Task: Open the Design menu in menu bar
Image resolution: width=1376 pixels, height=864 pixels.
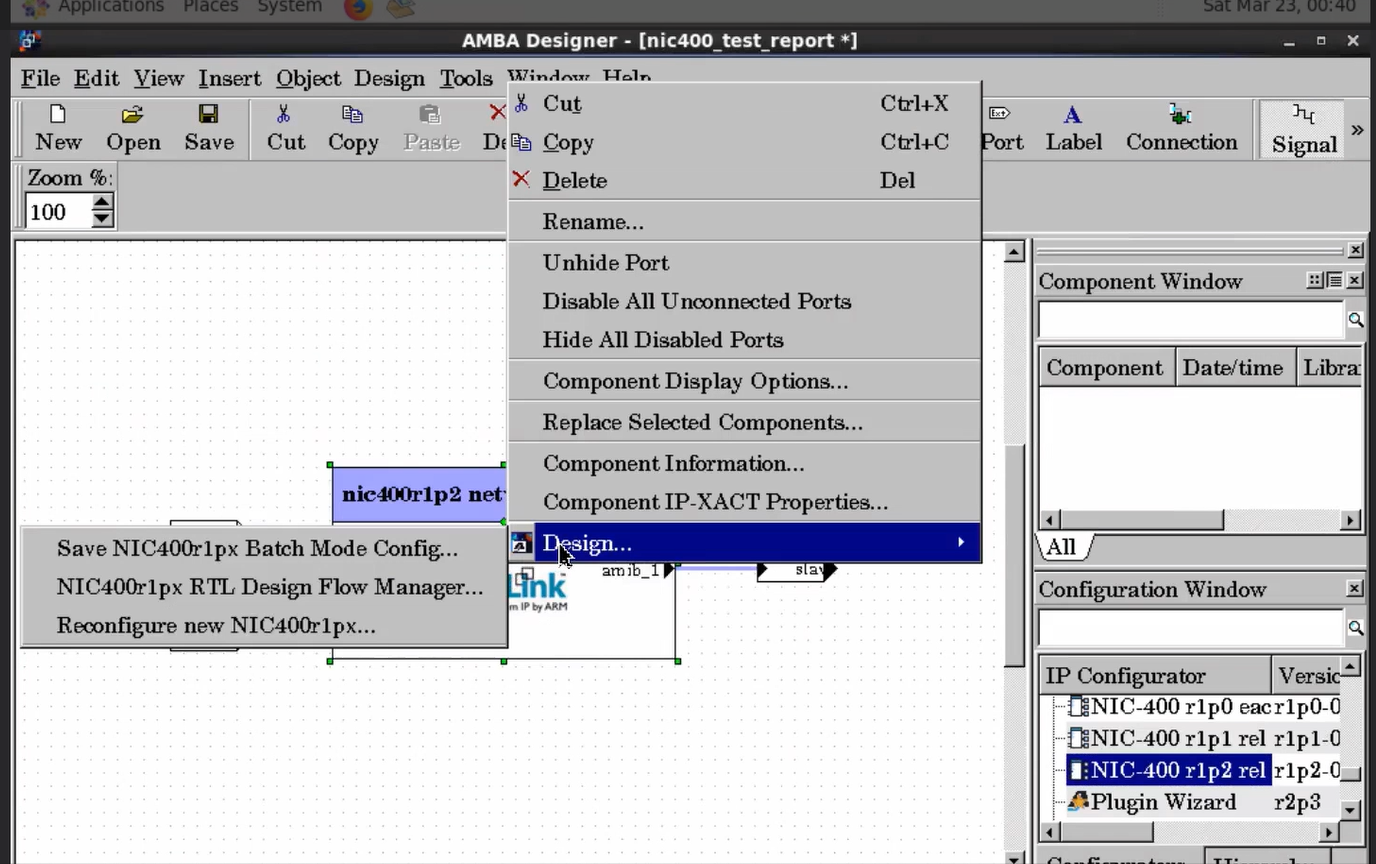Action: coord(389,79)
